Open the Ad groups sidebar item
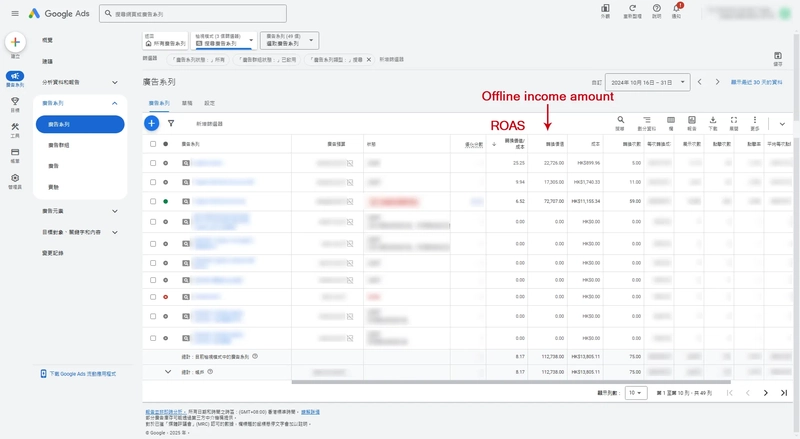This screenshot has width=800, height=439. tap(59, 145)
